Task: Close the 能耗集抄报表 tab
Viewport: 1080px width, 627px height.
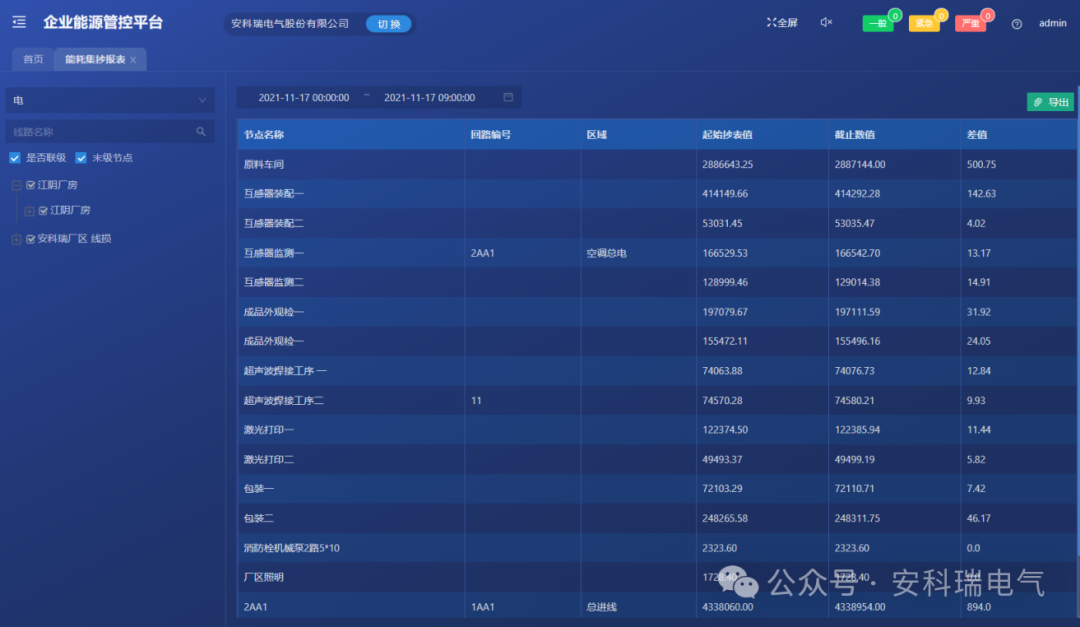Action: pyautogui.click(x=134, y=60)
